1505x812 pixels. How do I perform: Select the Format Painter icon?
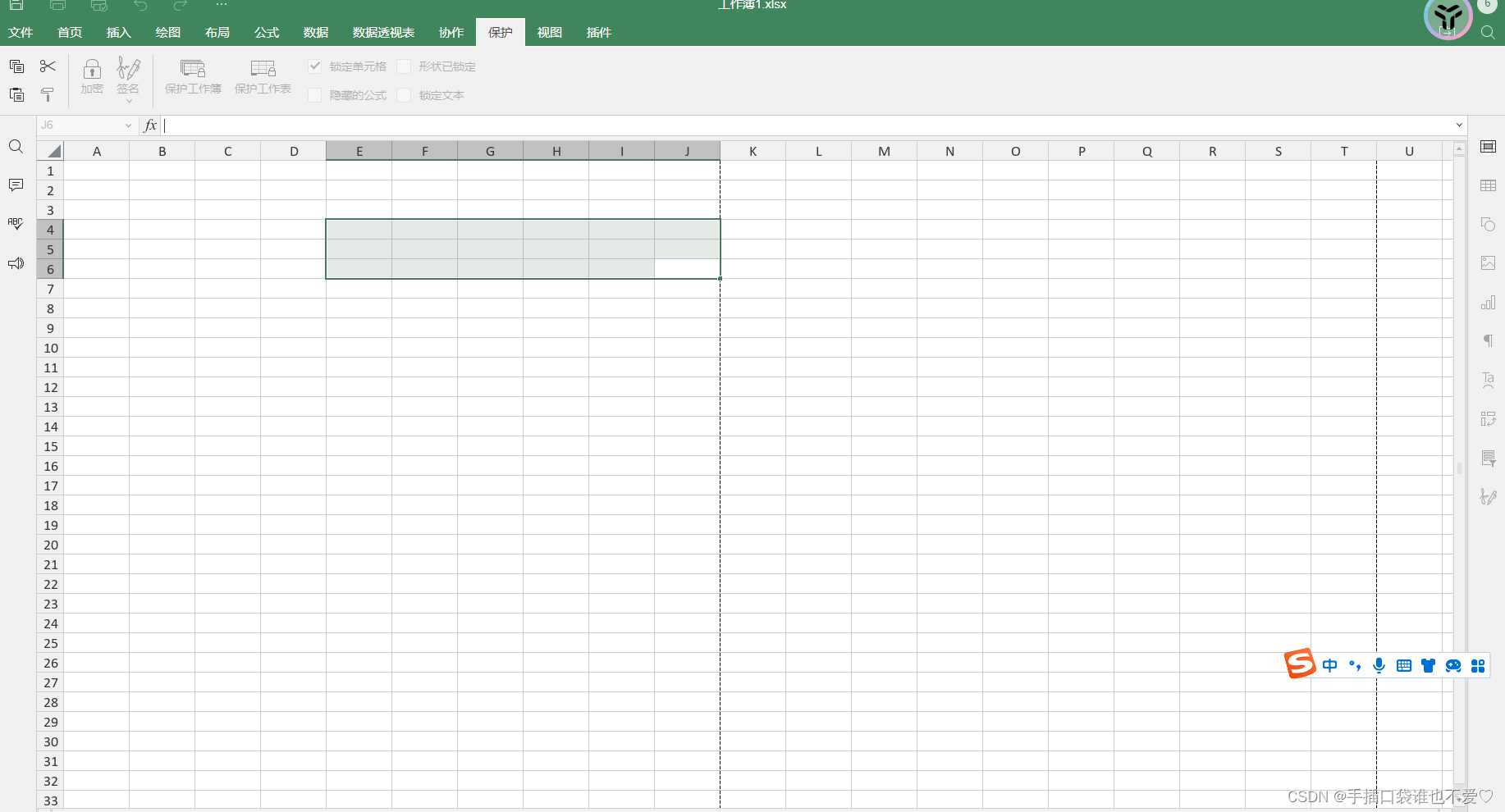coord(48,95)
